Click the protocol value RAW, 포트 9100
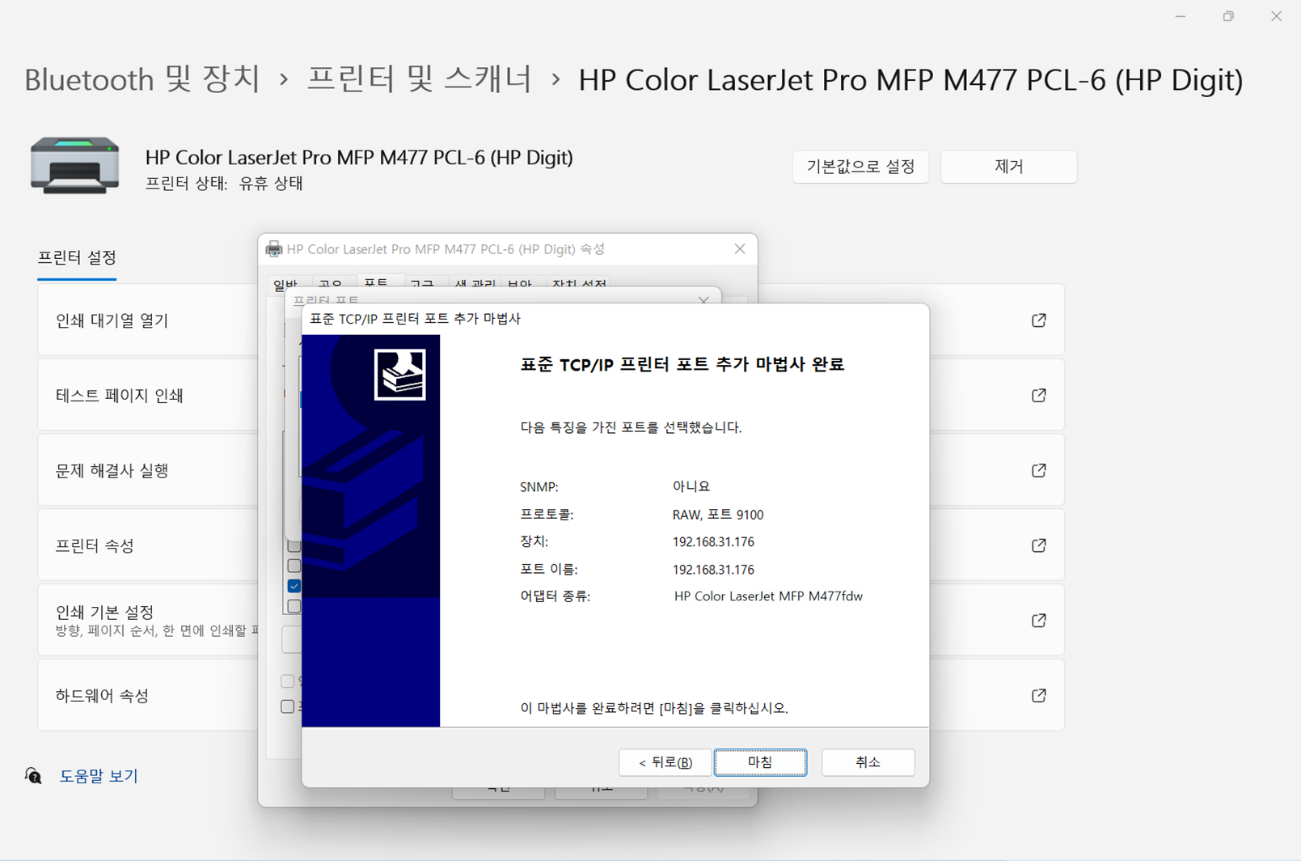 (x=718, y=515)
